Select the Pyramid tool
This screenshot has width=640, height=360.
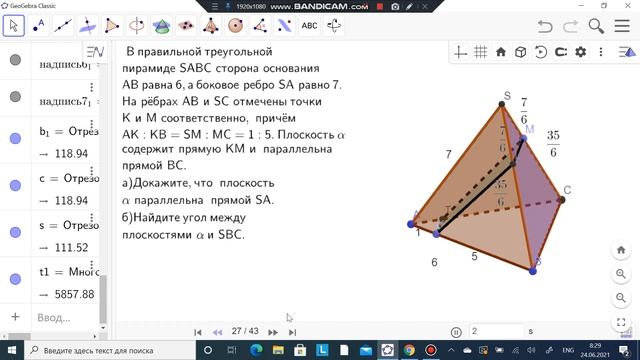pyautogui.click(x=211, y=26)
